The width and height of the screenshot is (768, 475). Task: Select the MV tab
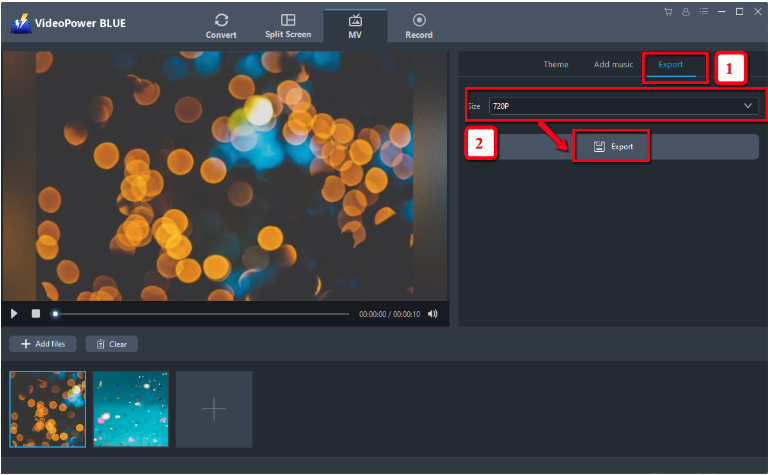[355, 26]
